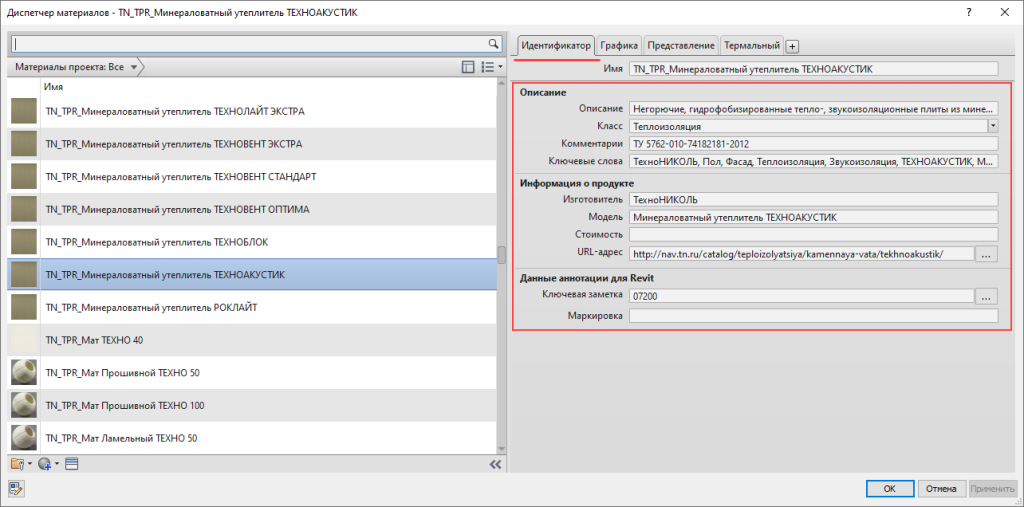Open the list view options icon
Image resolution: width=1024 pixels, height=507 pixels.
coord(487,67)
